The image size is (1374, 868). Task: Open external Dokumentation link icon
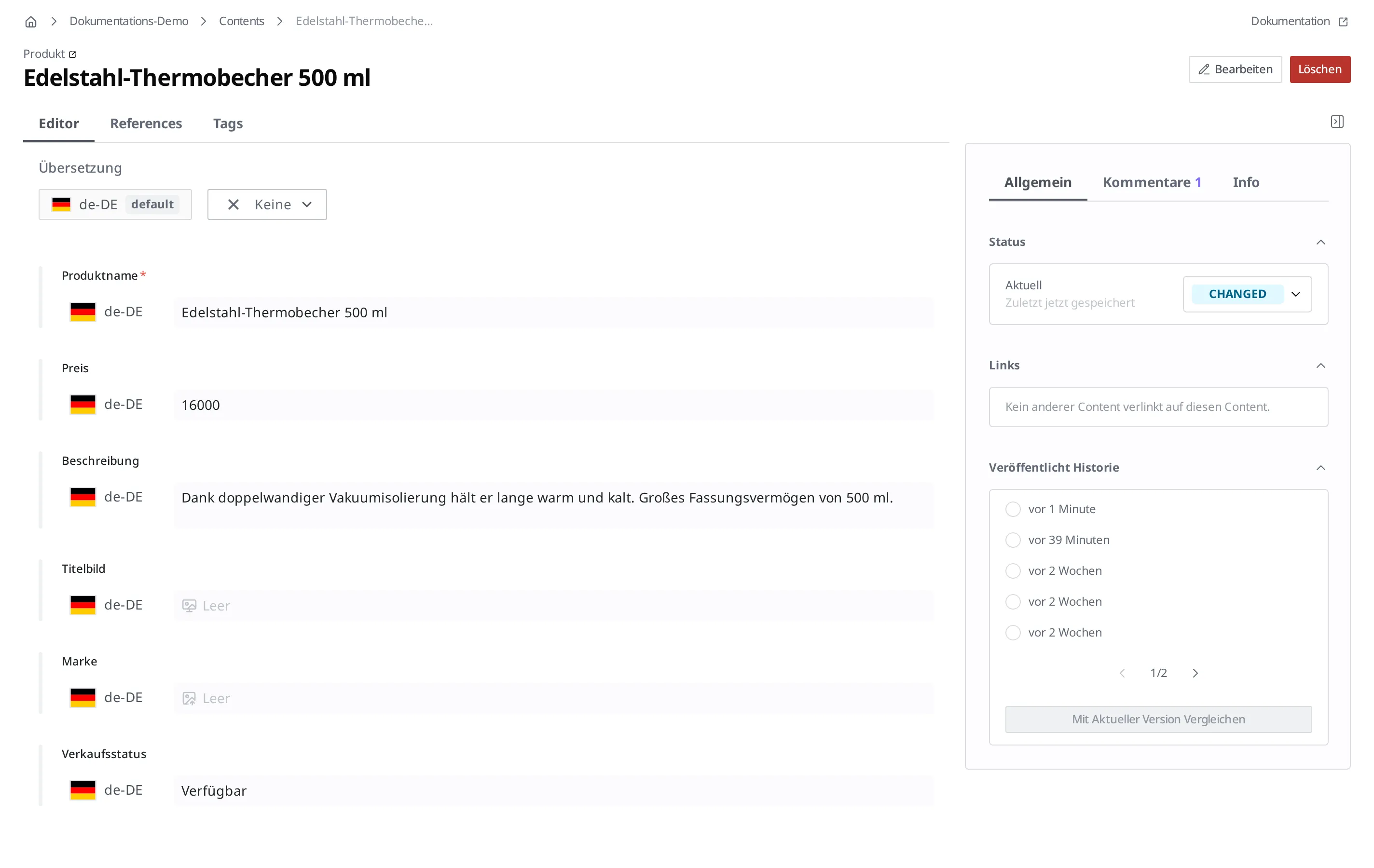1343,22
